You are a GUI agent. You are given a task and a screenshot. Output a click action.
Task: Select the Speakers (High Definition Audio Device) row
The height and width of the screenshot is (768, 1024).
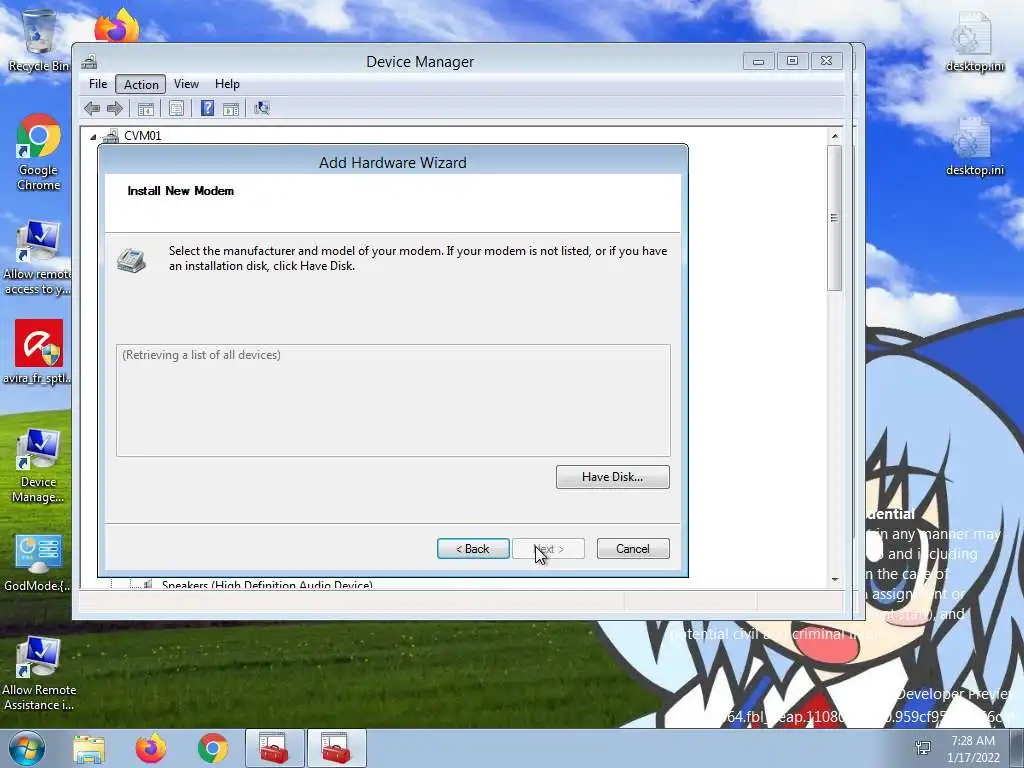pyautogui.click(x=267, y=584)
